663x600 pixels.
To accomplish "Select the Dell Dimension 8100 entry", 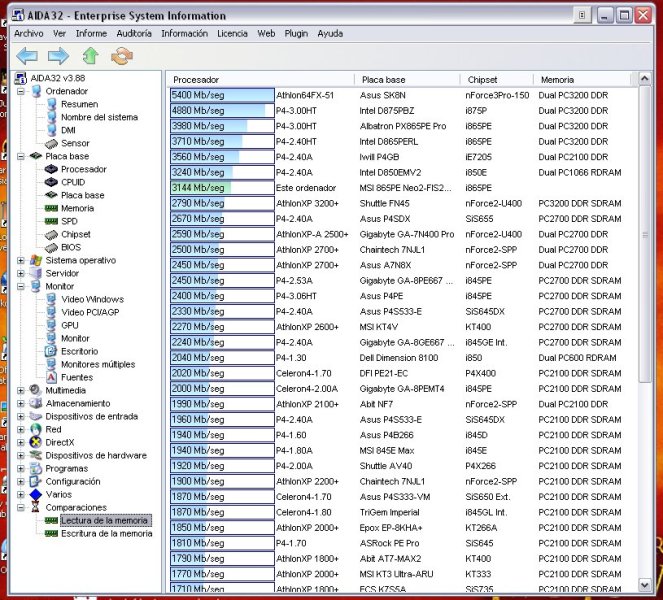I will click(x=399, y=358).
